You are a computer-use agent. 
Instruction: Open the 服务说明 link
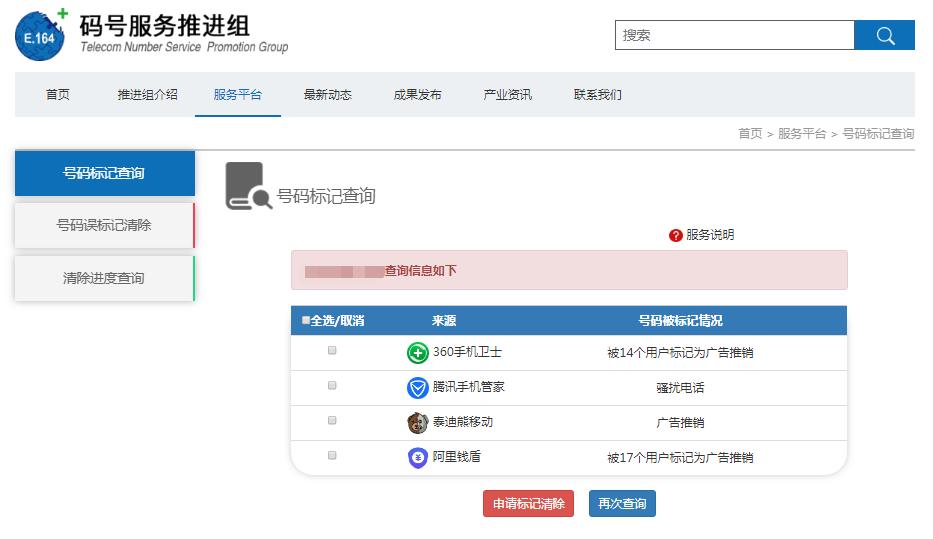(x=710, y=235)
